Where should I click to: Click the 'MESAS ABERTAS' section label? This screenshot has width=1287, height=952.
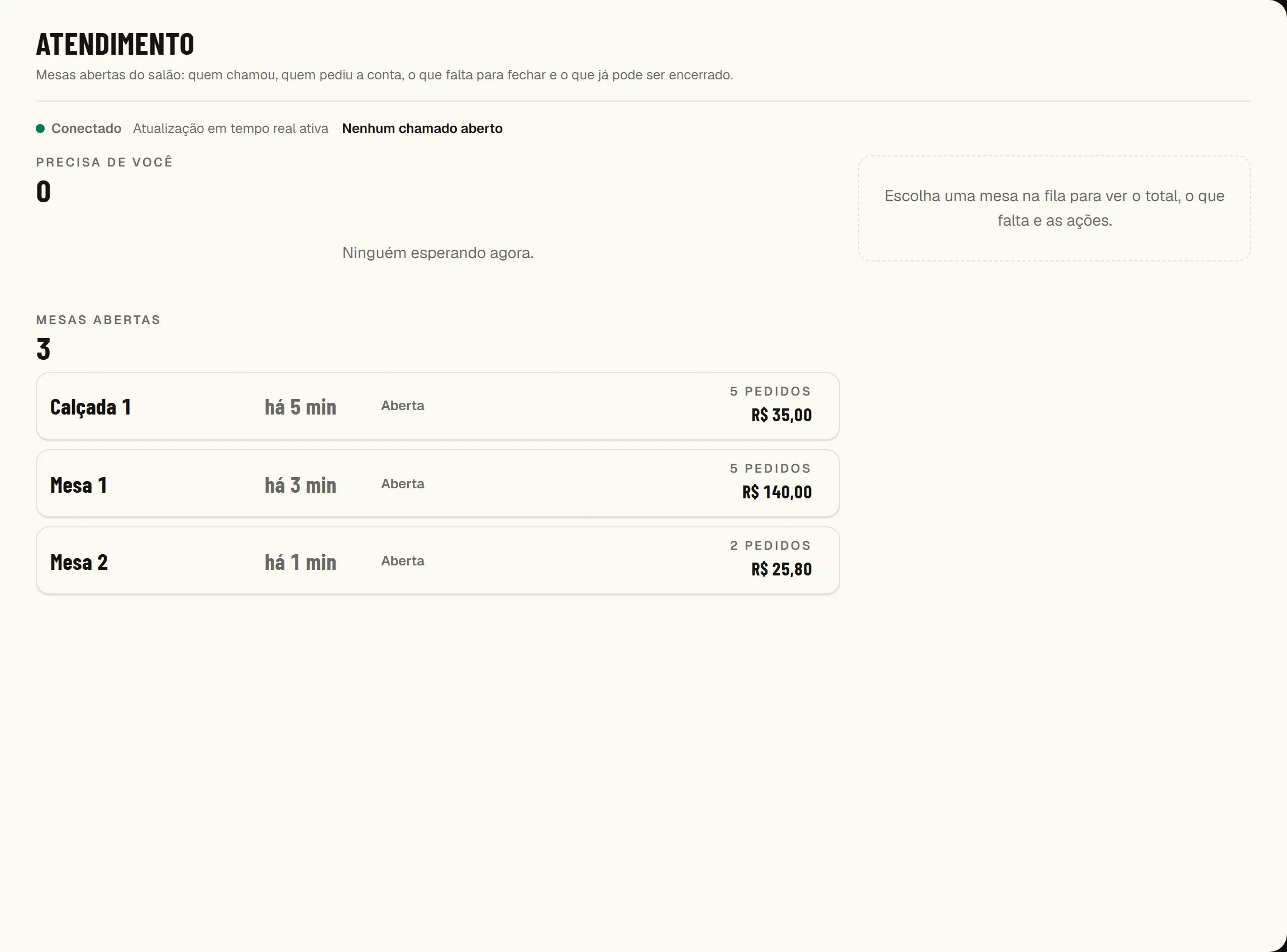point(98,320)
